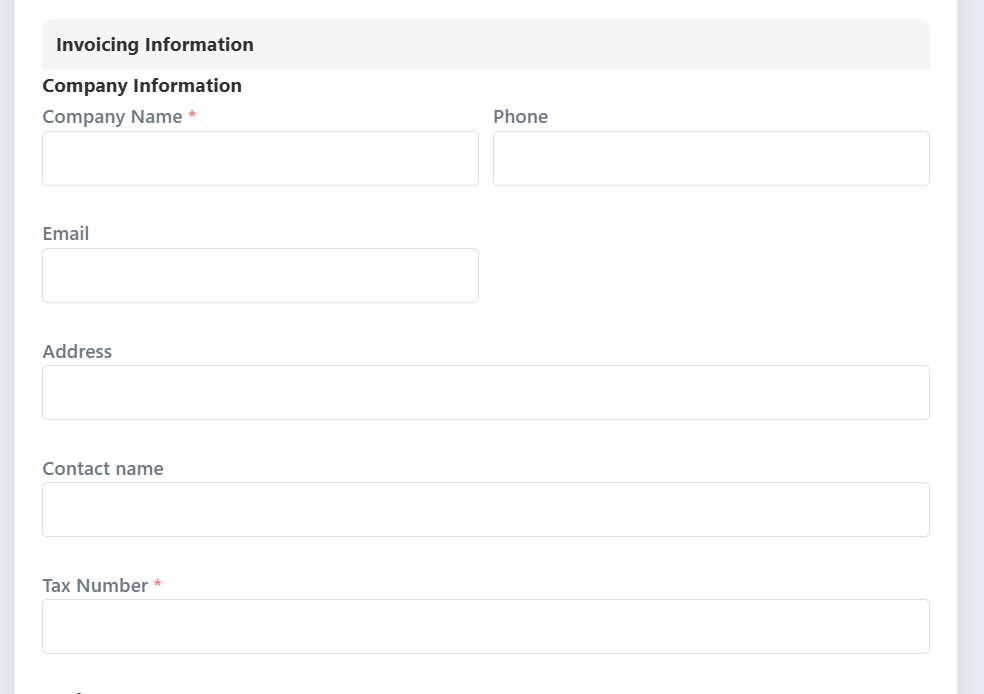Select the Email input field
The height and width of the screenshot is (694, 984).
(260, 275)
